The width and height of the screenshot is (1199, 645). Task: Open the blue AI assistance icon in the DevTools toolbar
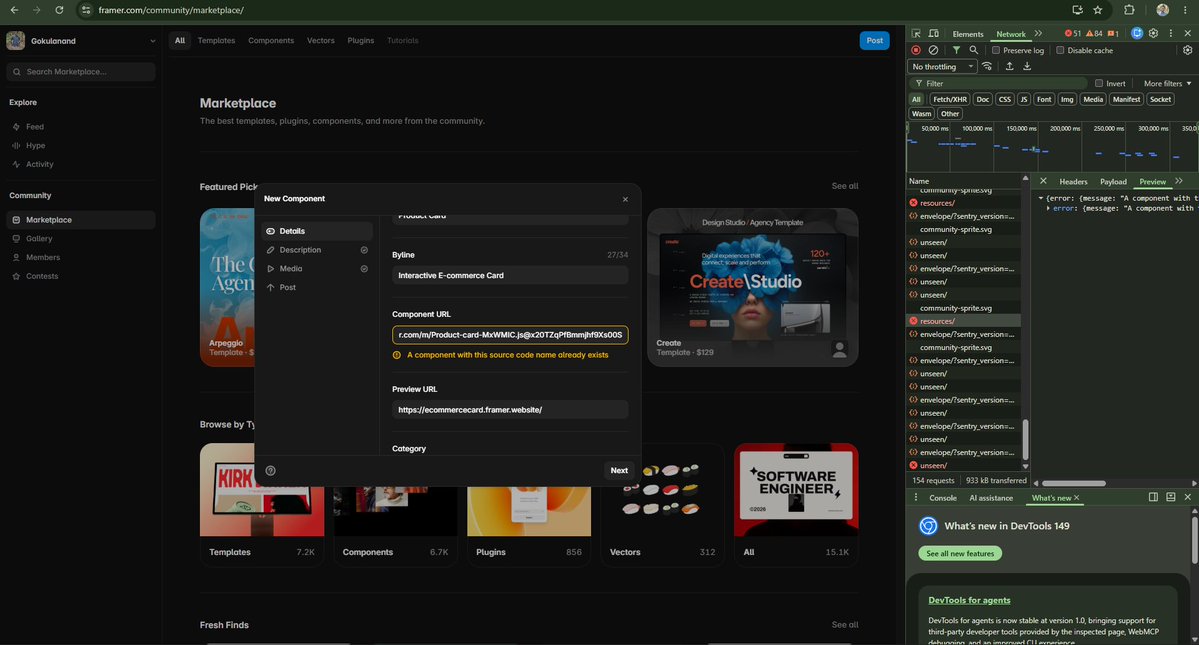pos(1137,33)
